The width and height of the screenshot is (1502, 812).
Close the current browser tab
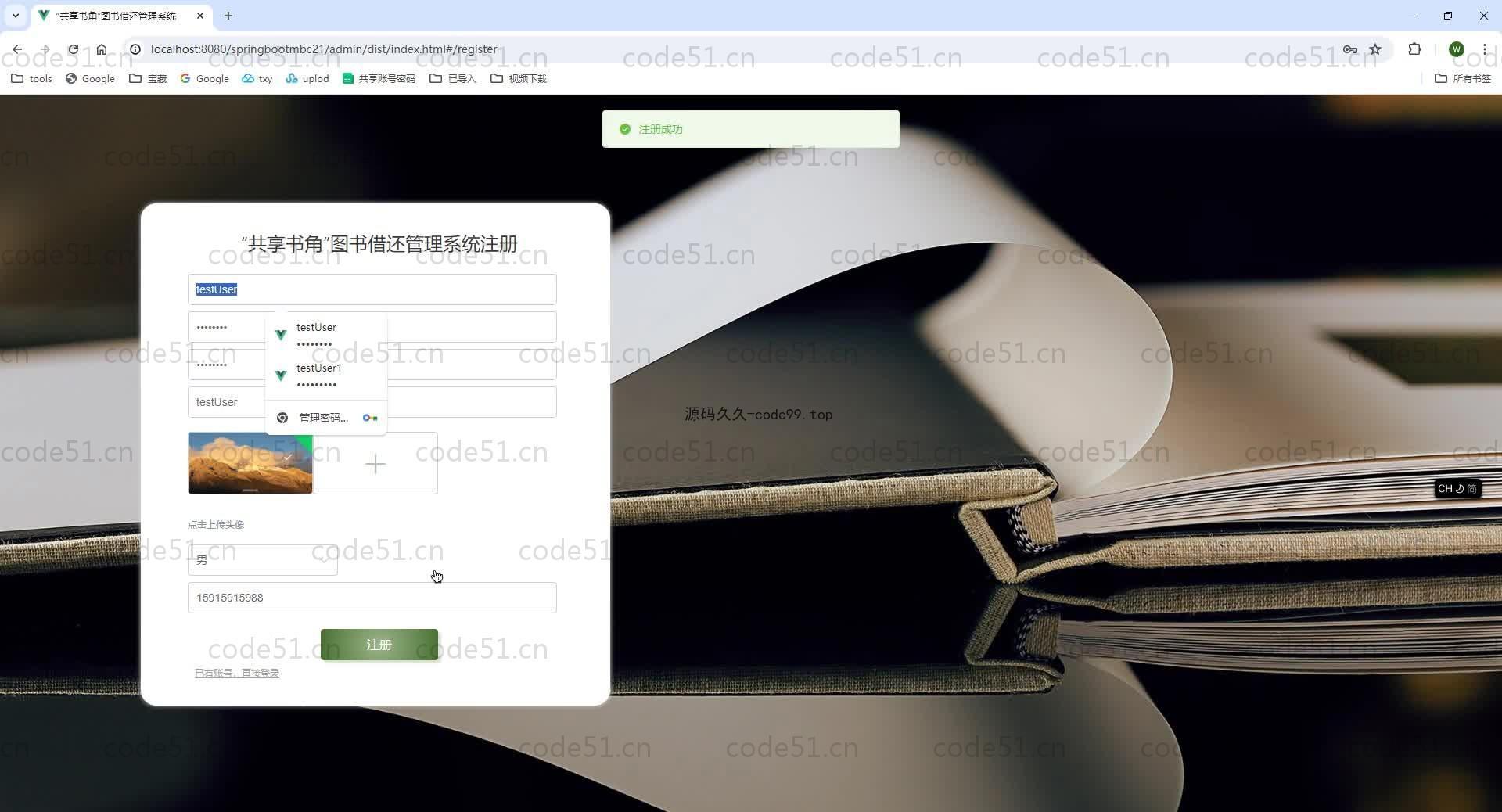click(x=200, y=16)
